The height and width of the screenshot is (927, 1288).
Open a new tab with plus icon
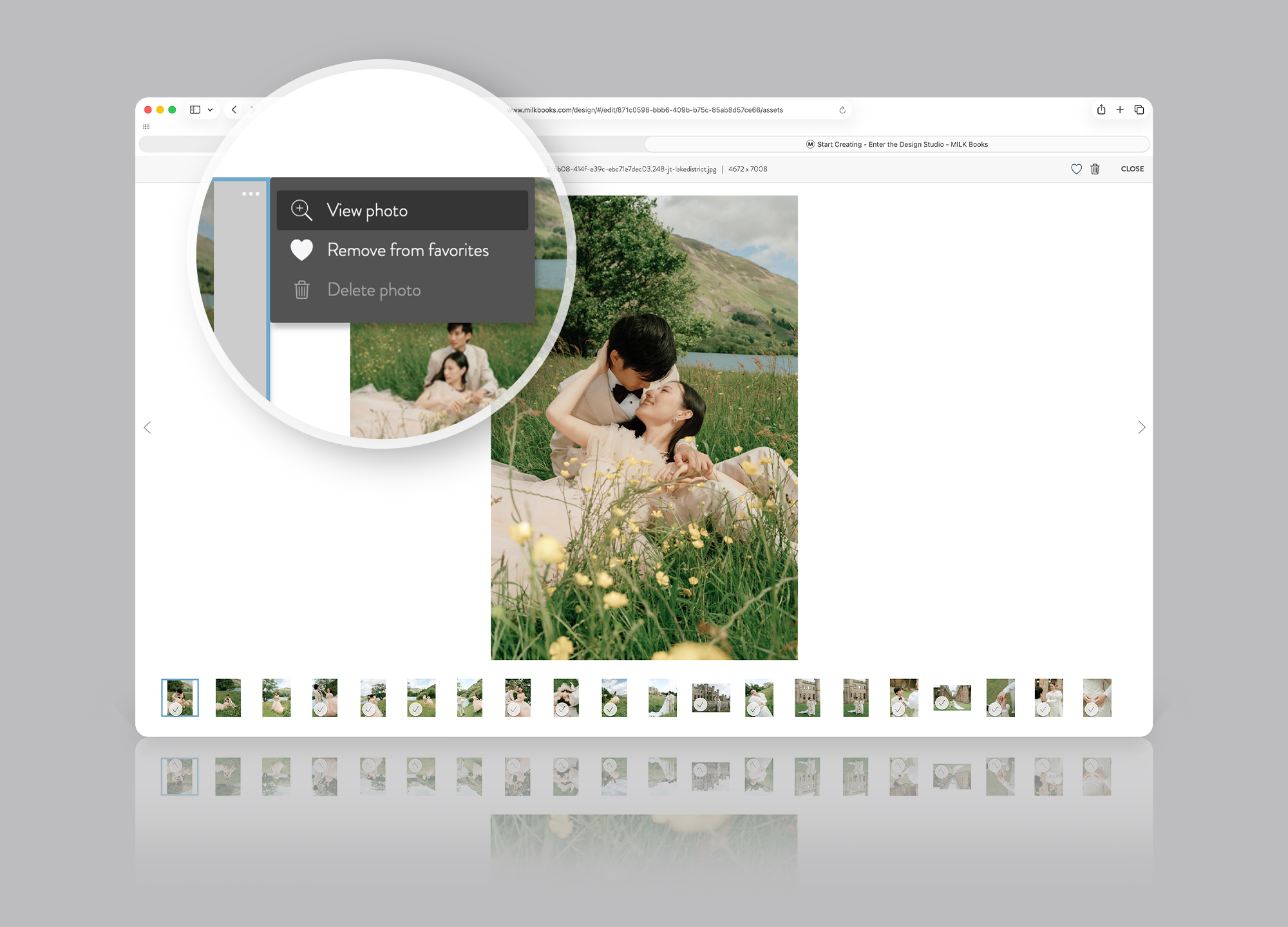[x=1120, y=110]
